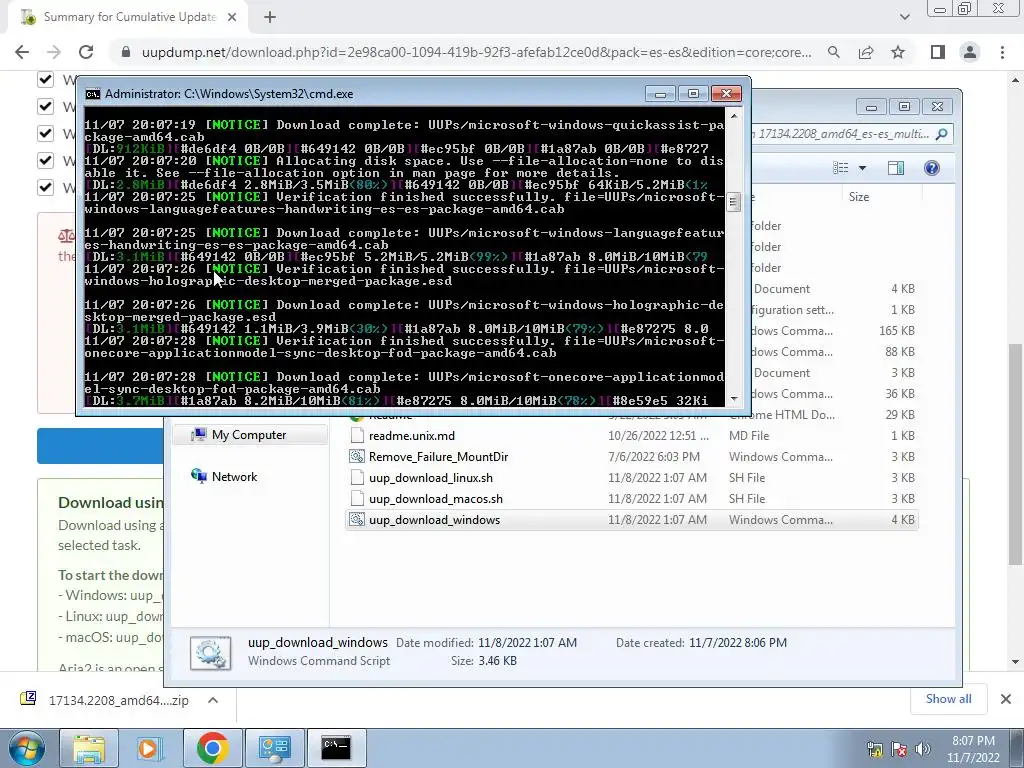This screenshot has height=768, width=1024.
Task: Click the blue download button on webpage
Action: (x=101, y=446)
